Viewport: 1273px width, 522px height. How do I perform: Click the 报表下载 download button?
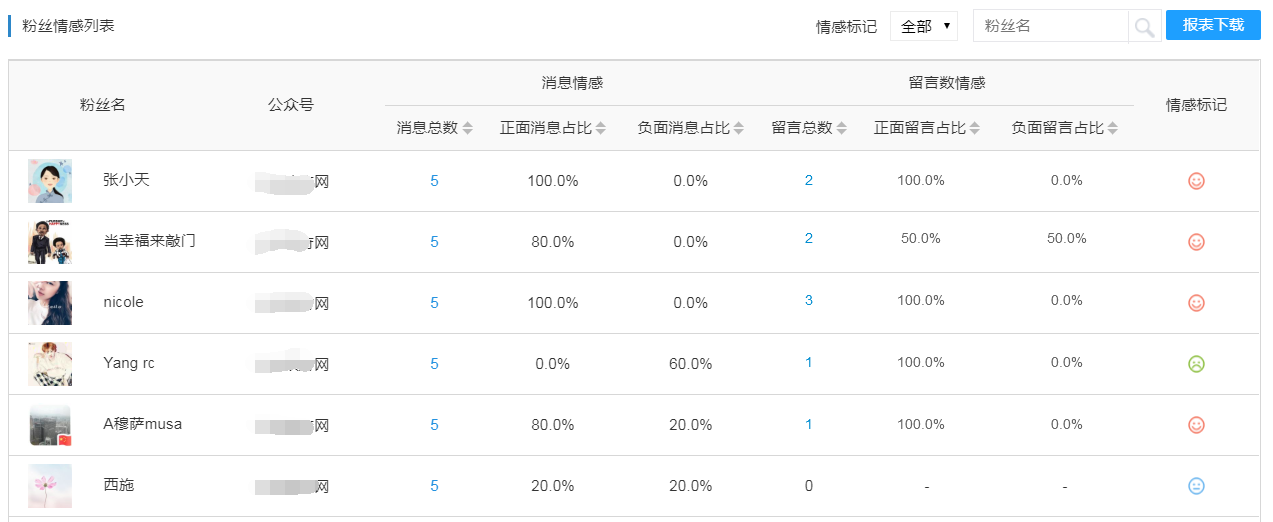[x=1213, y=25]
